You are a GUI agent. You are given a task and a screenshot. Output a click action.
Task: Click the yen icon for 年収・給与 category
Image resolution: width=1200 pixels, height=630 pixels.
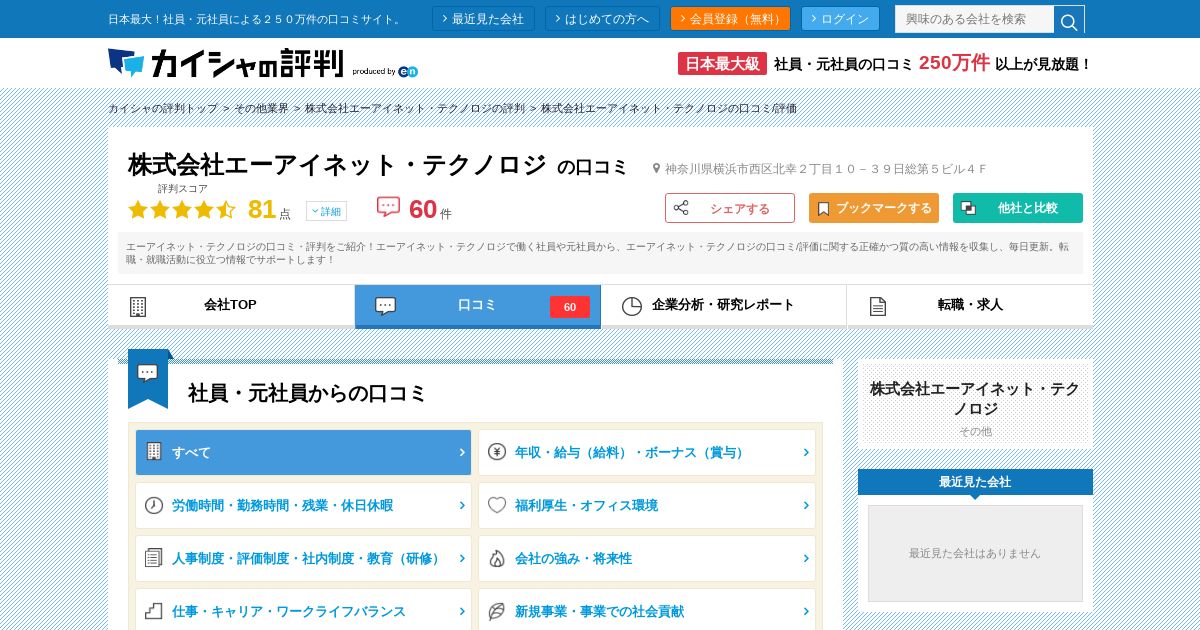[x=497, y=452]
